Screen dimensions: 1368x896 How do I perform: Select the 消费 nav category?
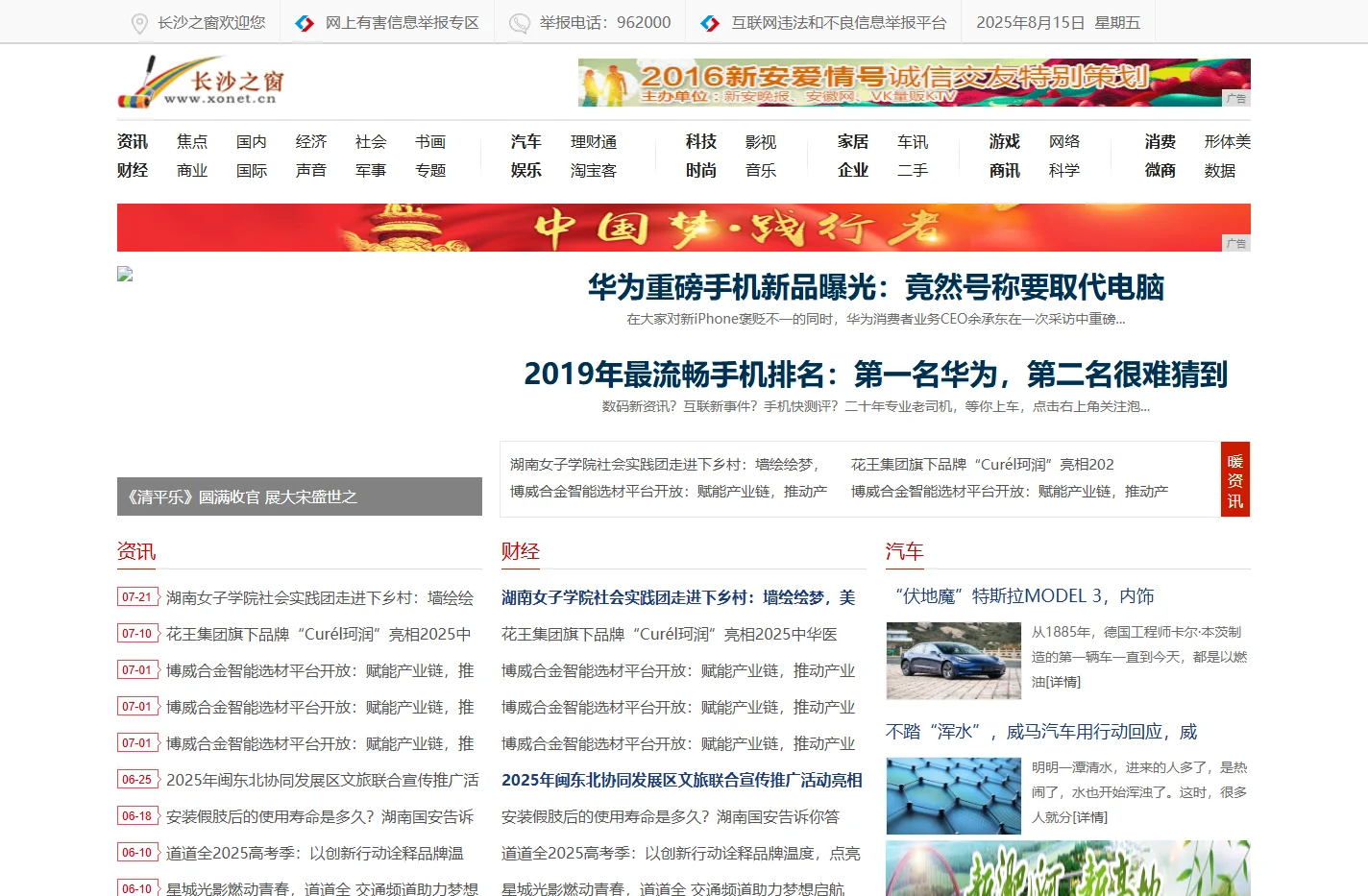click(1160, 141)
